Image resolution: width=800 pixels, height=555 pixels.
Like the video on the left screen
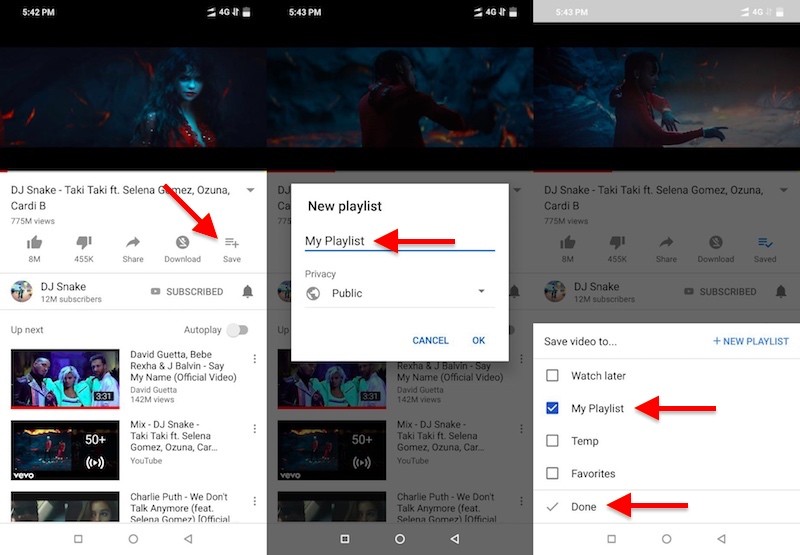(x=34, y=242)
